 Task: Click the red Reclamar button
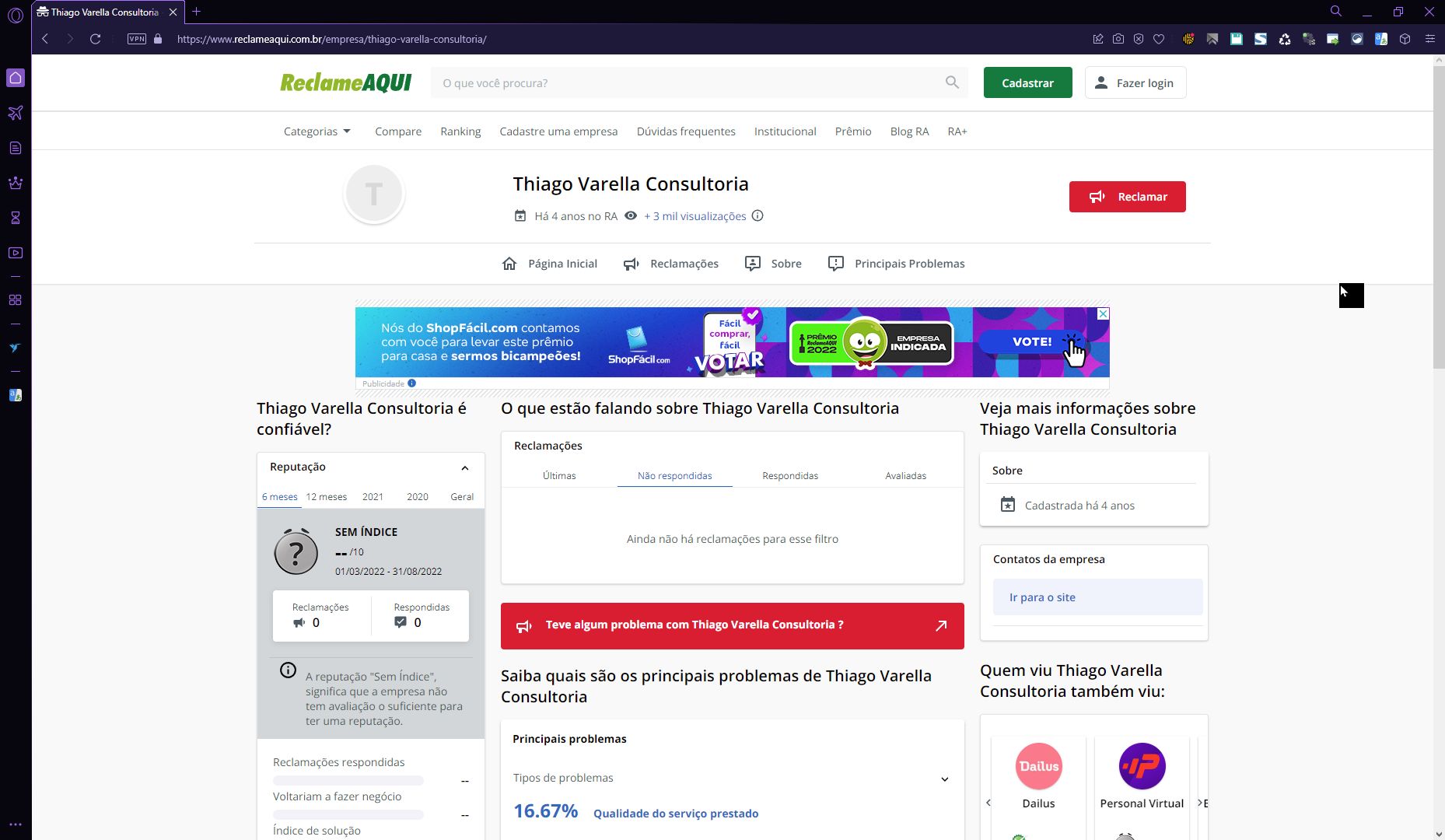1128,197
